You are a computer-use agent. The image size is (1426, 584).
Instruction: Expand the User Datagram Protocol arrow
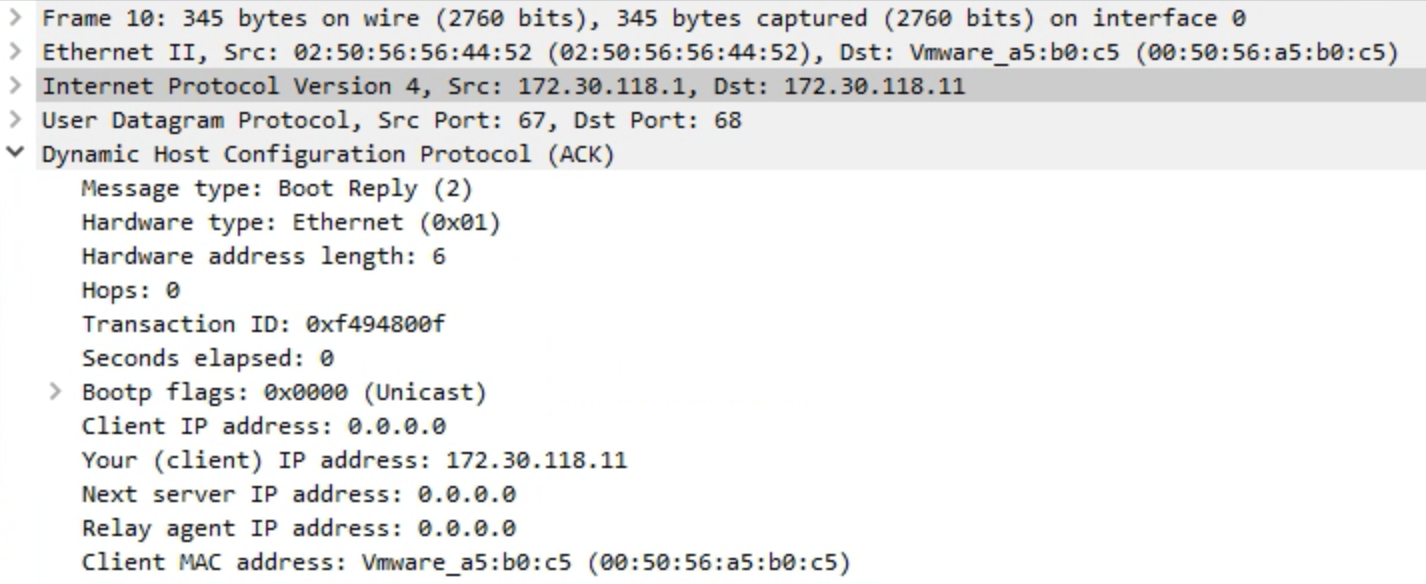click(15, 120)
